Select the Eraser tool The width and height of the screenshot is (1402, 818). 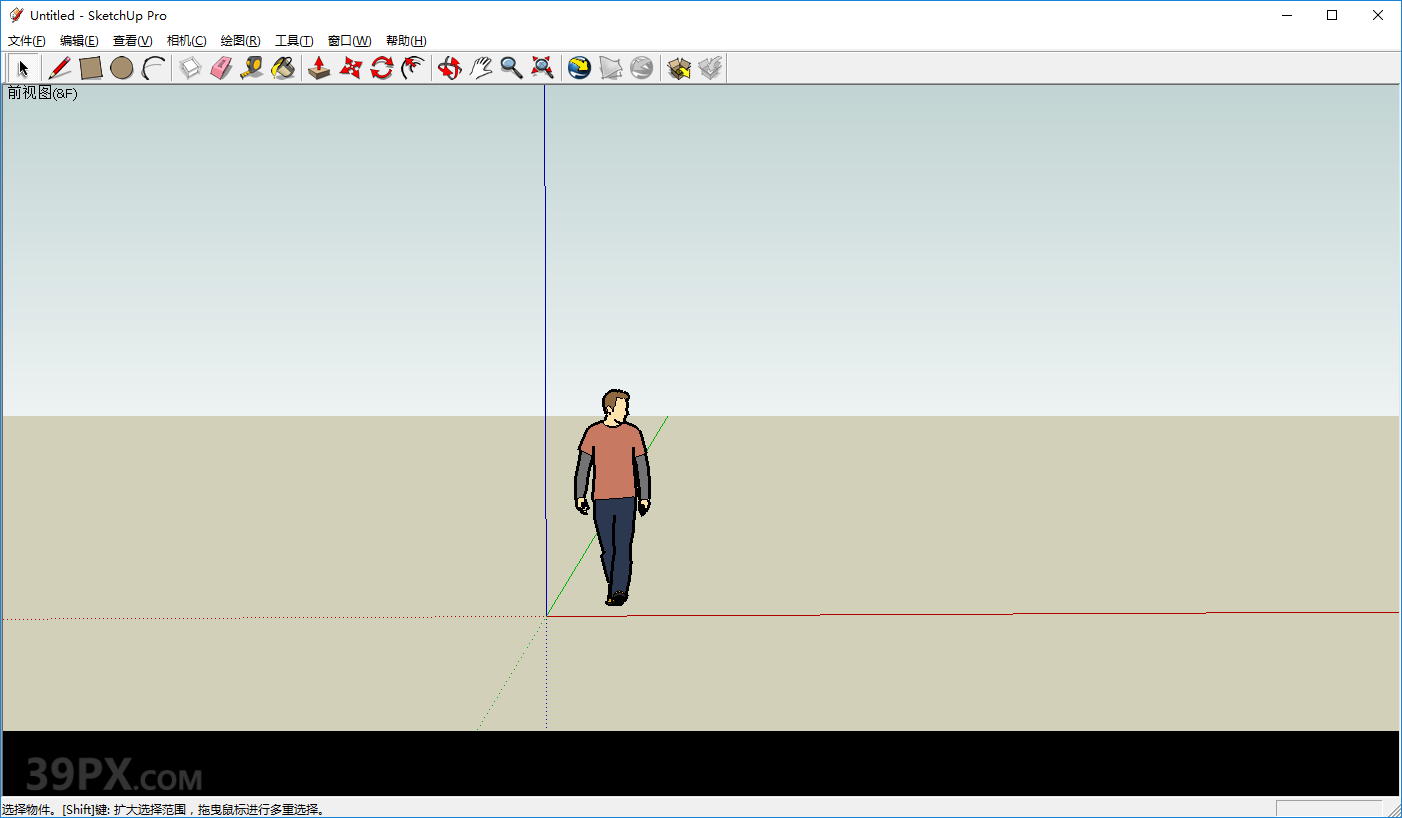[x=221, y=67]
